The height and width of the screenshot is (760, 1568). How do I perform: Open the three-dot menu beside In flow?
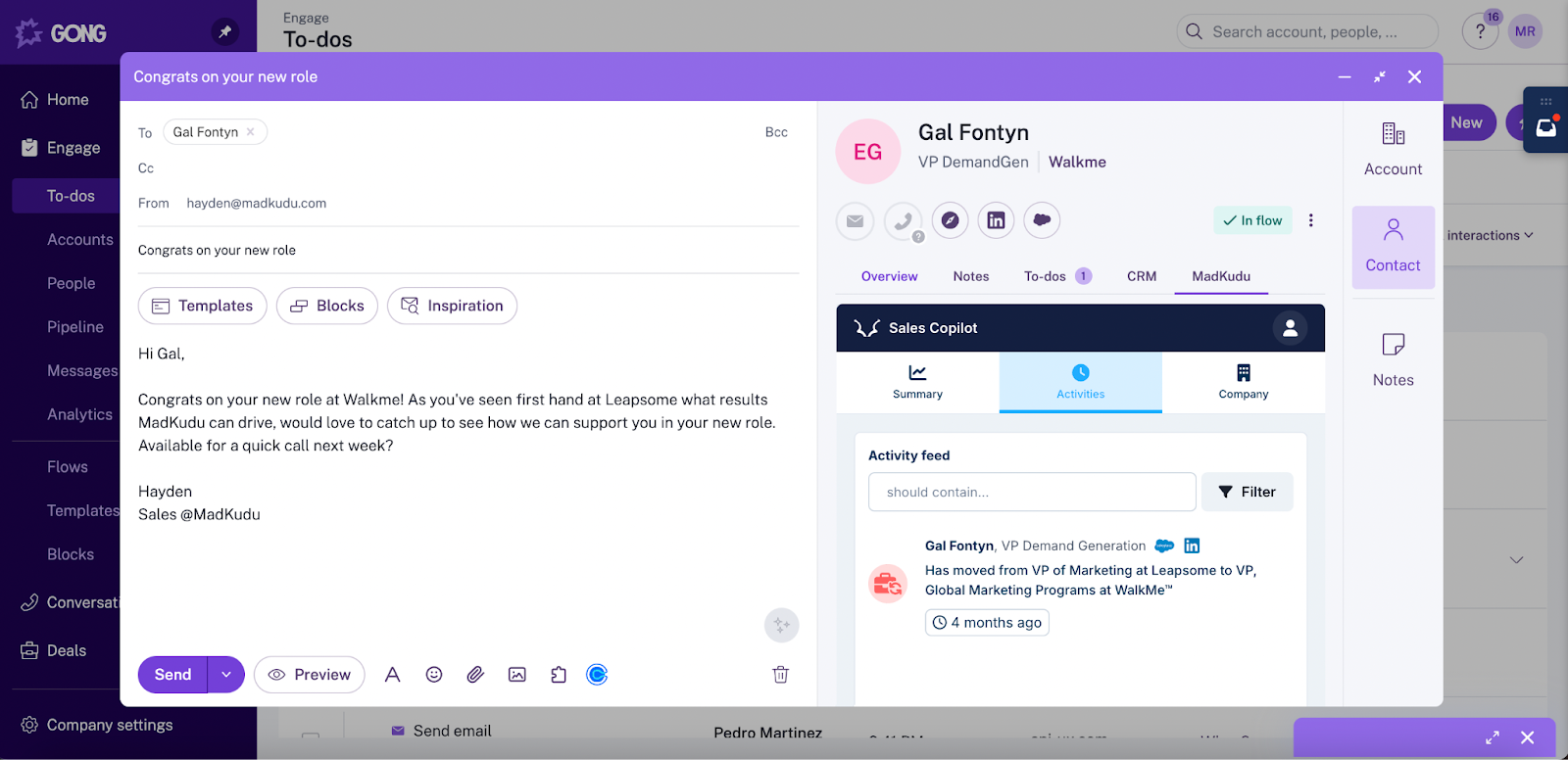[x=1310, y=220]
